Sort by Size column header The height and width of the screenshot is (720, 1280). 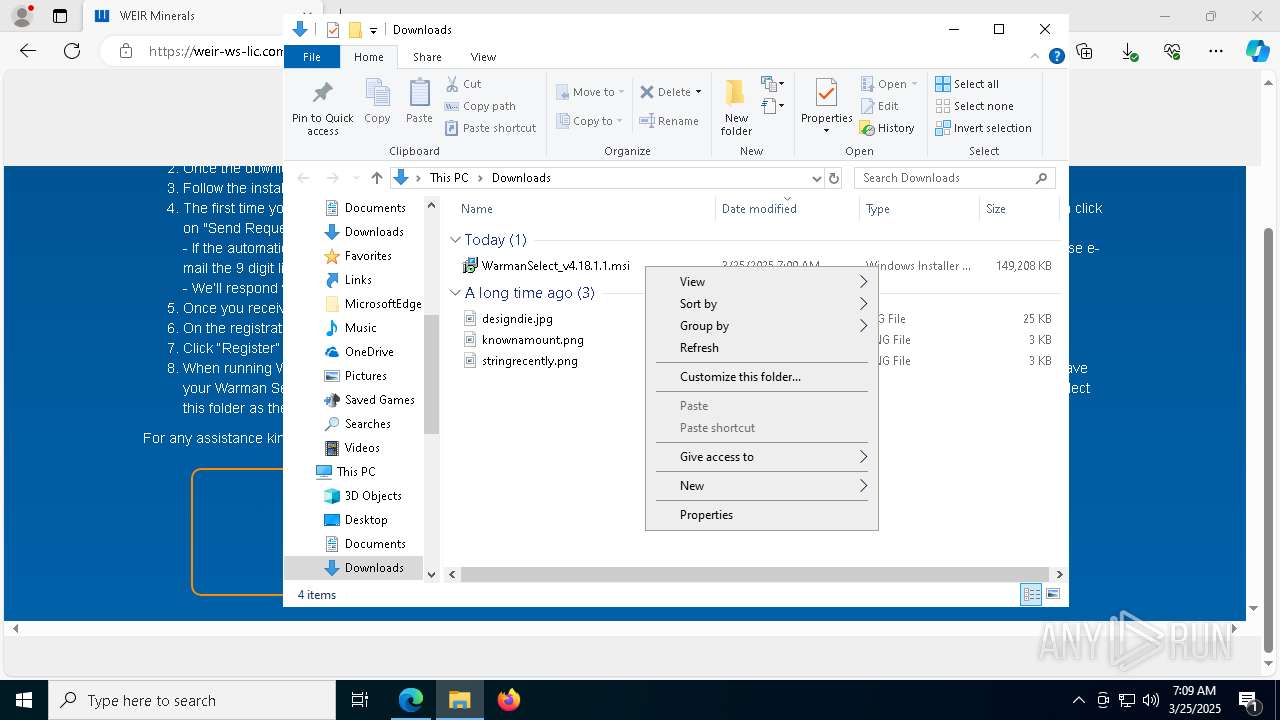[1019, 209]
